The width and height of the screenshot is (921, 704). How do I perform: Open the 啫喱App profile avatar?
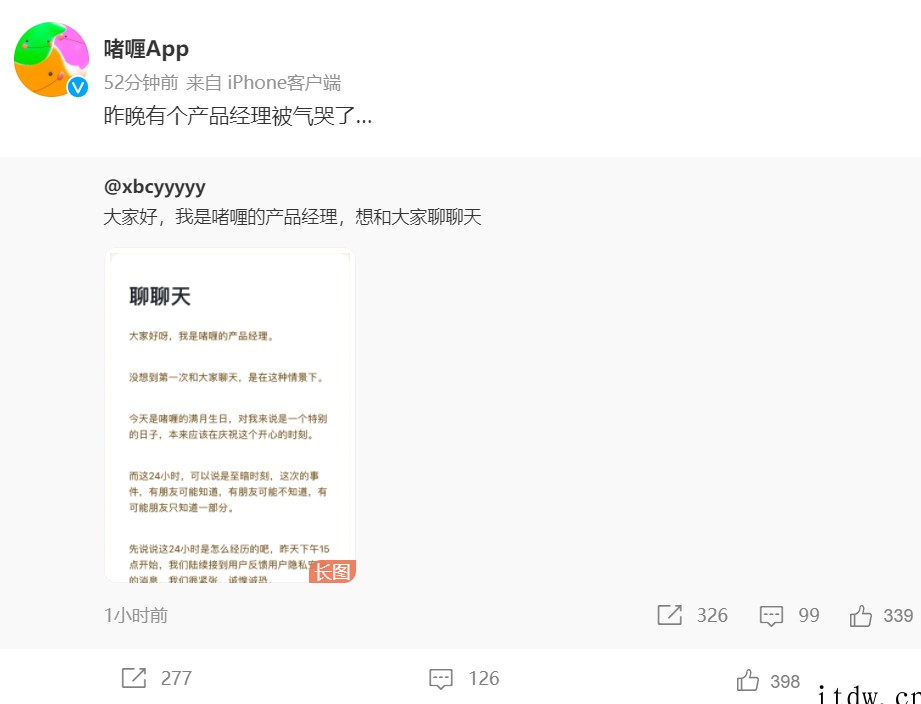pyautogui.click(x=51, y=59)
